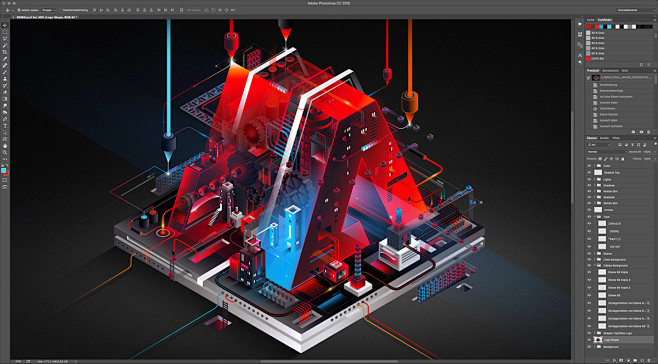
Task: Click history state 'Auf eine Ebene reduzieren'
Action: pos(616,97)
